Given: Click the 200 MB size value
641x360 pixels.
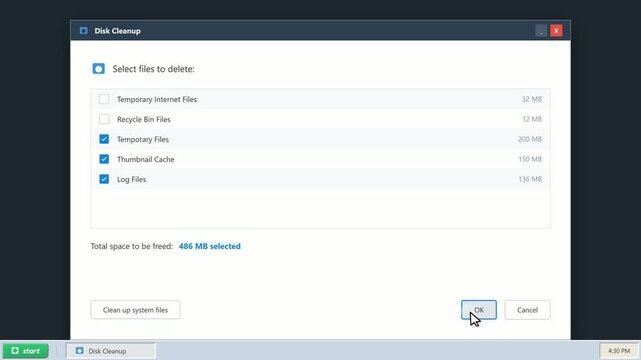Looking at the screenshot, I should tap(530, 139).
